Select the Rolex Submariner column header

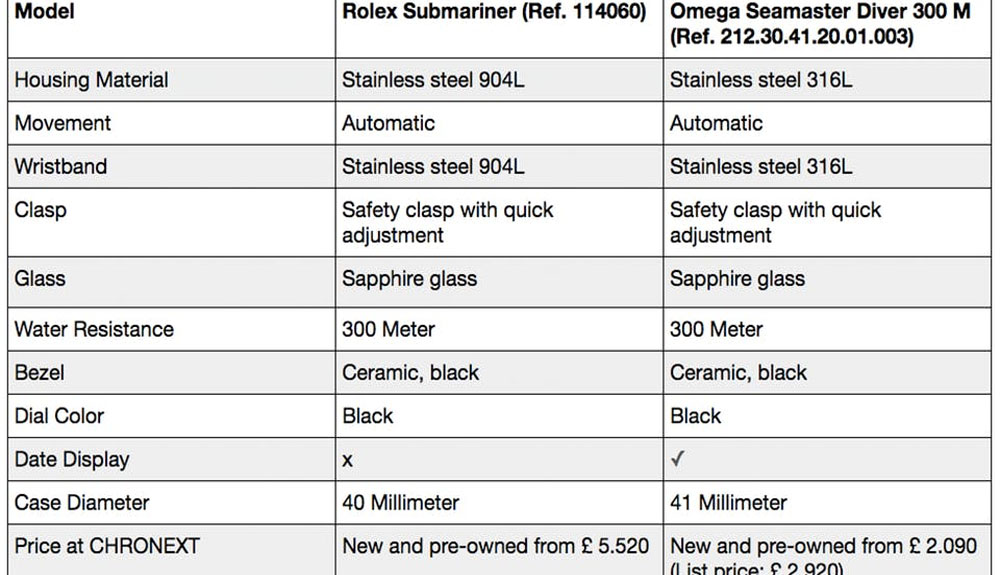(494, 13)
